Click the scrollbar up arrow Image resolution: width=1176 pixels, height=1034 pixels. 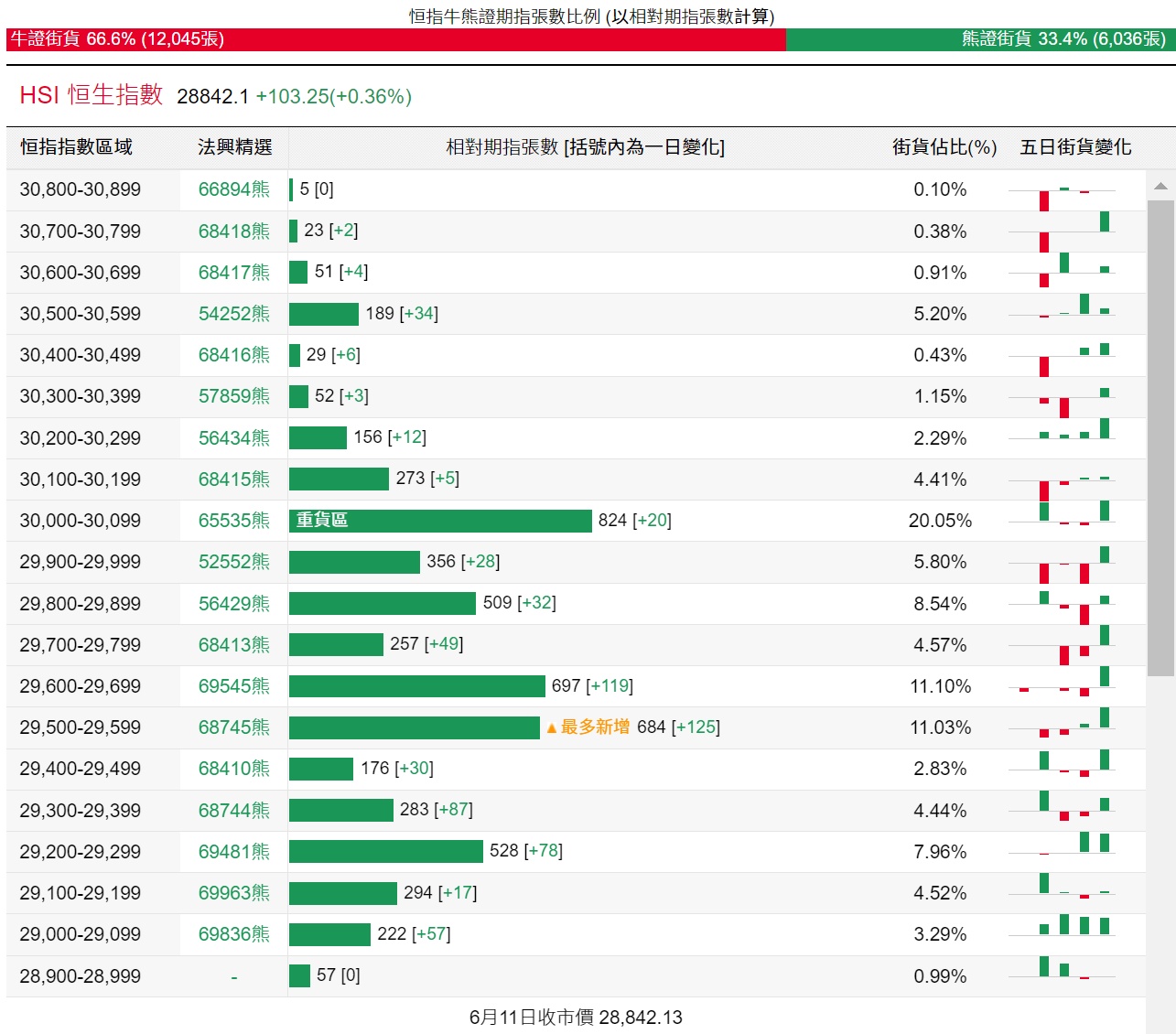1160,186
